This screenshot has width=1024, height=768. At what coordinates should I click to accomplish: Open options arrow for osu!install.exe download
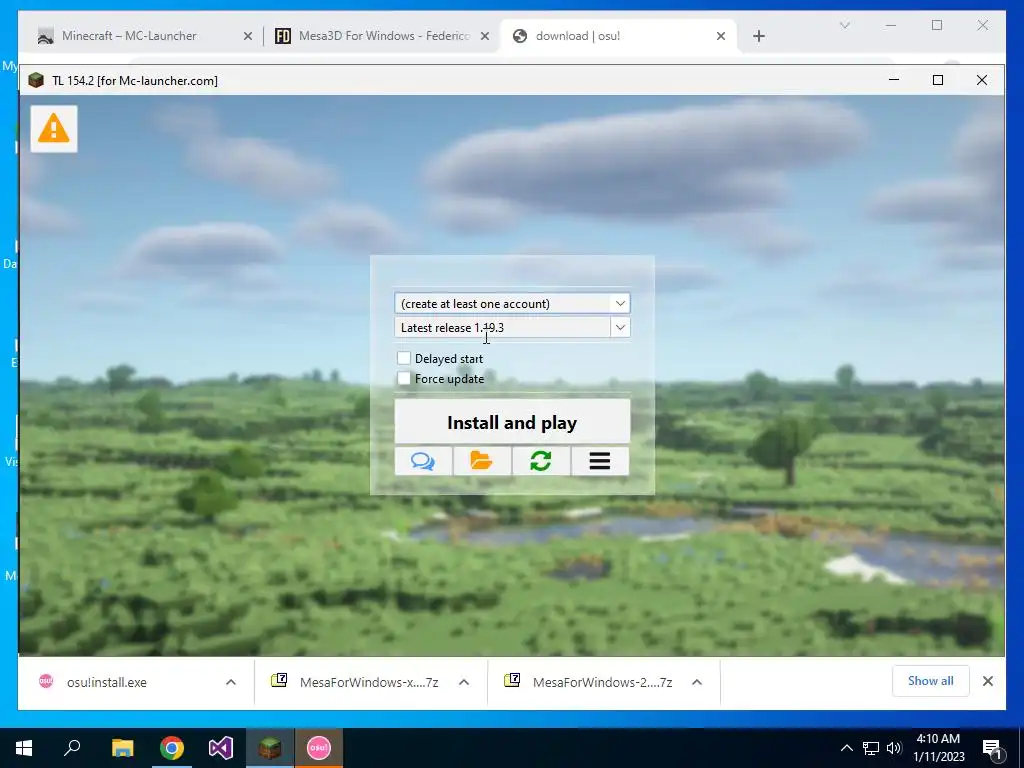tap(231, 682)
